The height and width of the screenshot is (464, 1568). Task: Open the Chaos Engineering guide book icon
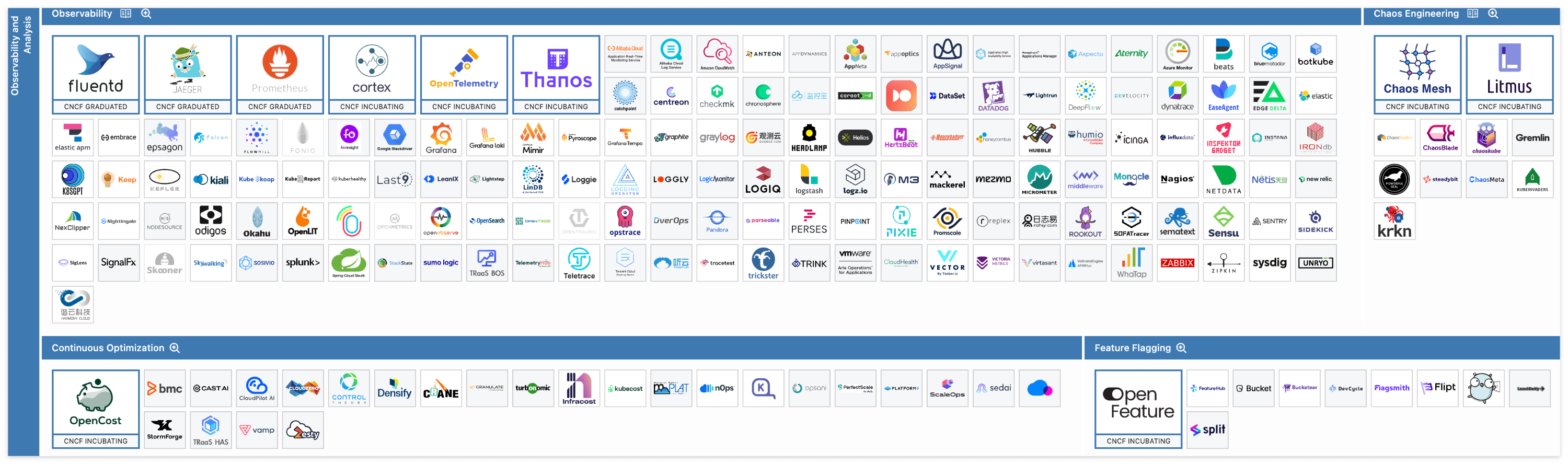click(1473, 14)
